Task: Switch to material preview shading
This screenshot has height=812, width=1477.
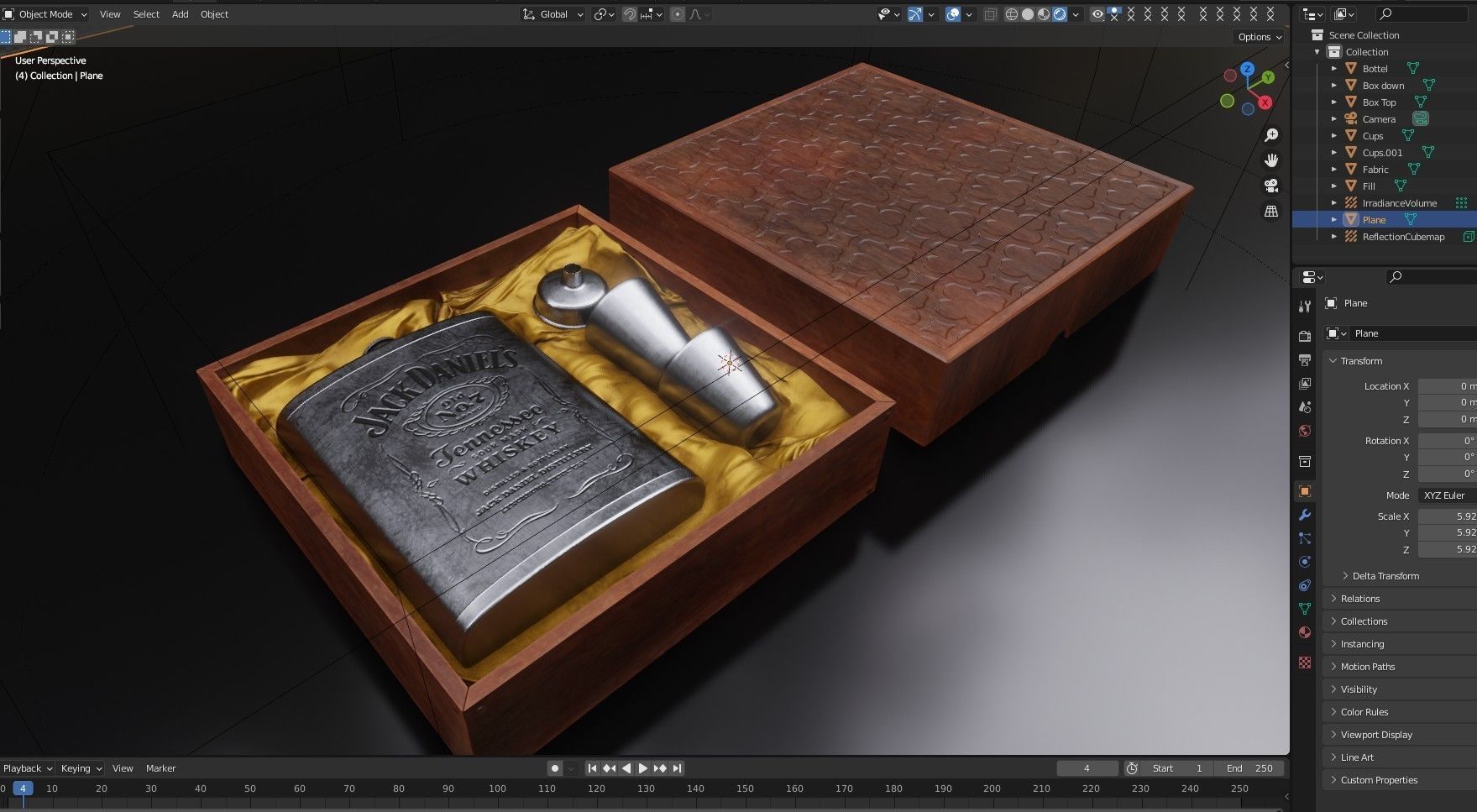Action: [1044, 14]
